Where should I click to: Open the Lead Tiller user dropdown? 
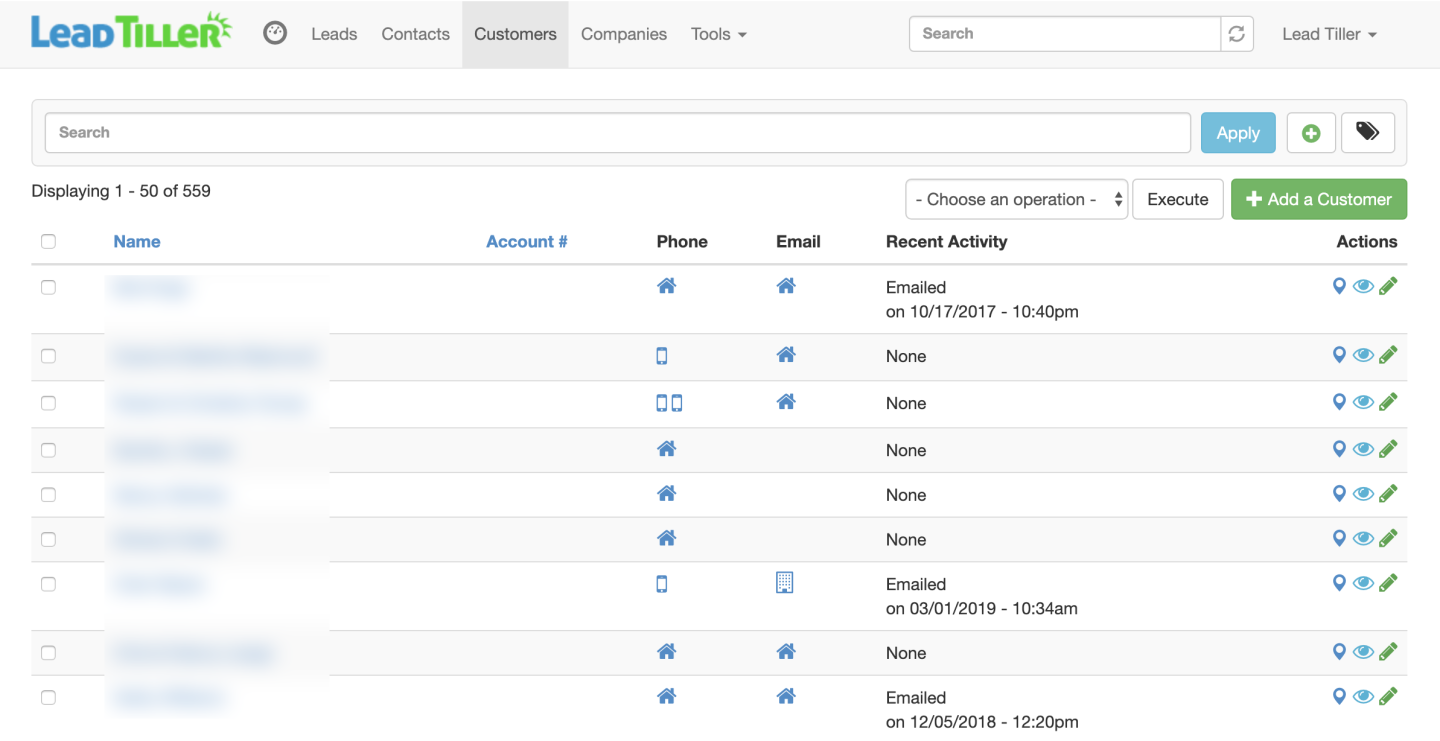[1329, 34]
